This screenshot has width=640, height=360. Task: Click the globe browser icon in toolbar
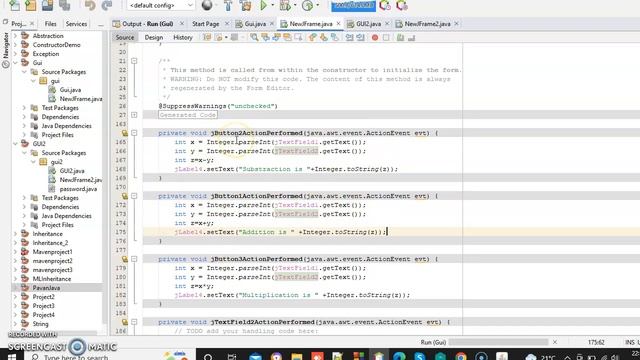[x=207, y=5]
